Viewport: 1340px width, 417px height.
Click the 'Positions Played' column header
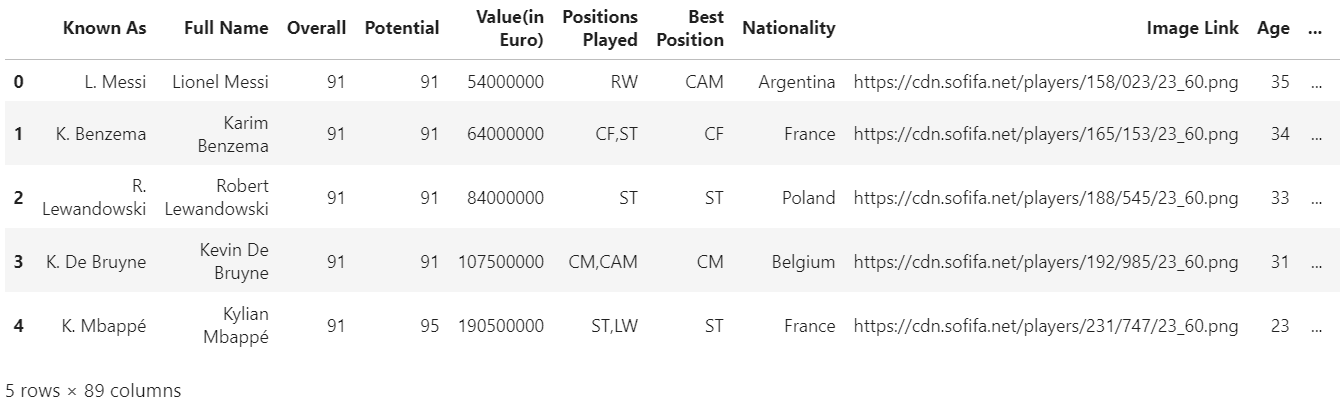click(x=599, y=28)
